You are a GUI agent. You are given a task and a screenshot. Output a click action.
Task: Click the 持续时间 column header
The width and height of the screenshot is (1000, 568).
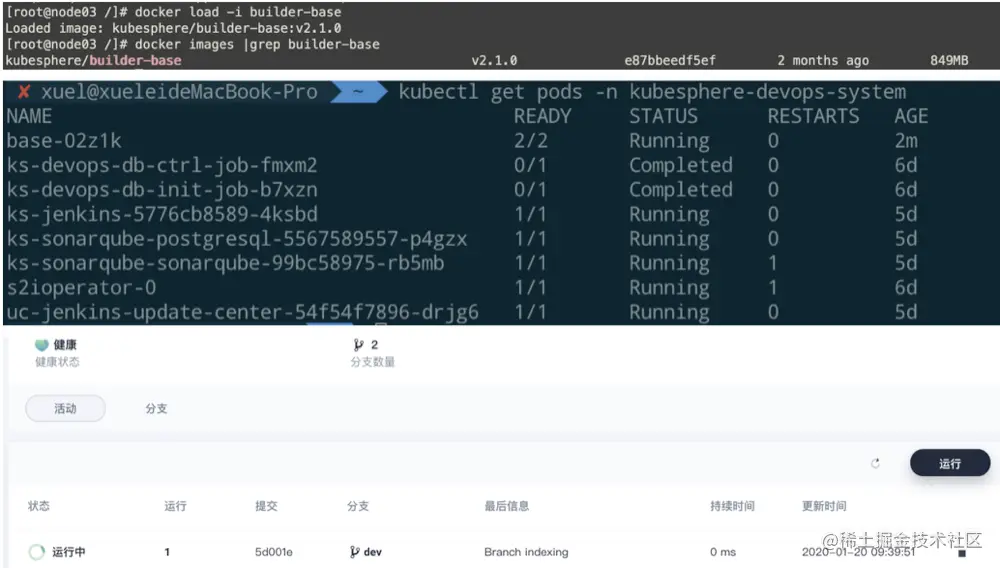tap(732, 506)
